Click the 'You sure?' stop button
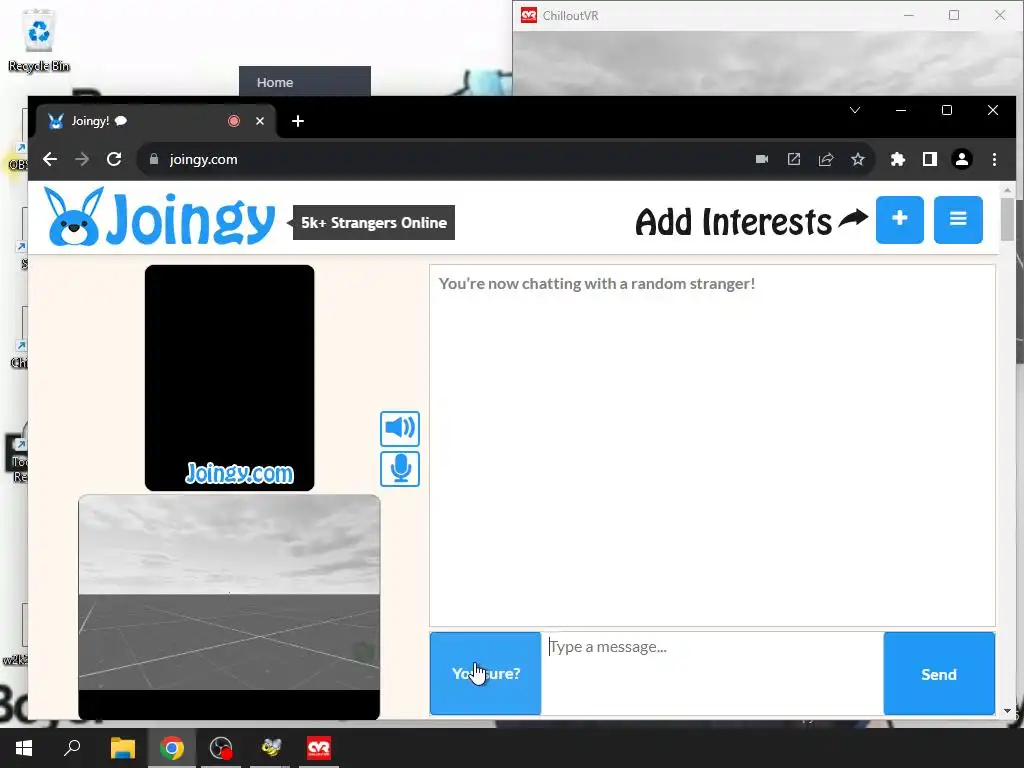1024x768 pixels. coord(485,673)
